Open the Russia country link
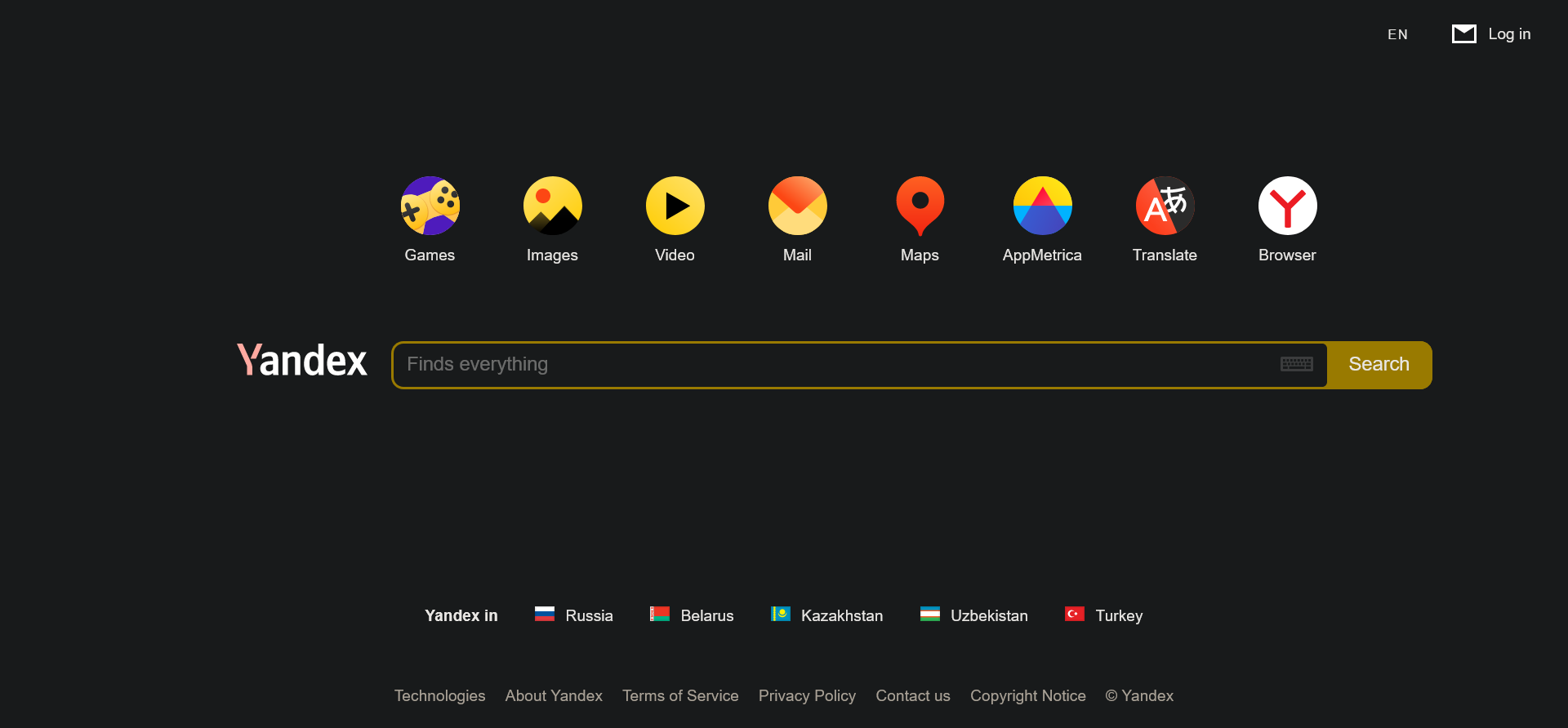 pos(589,615)
